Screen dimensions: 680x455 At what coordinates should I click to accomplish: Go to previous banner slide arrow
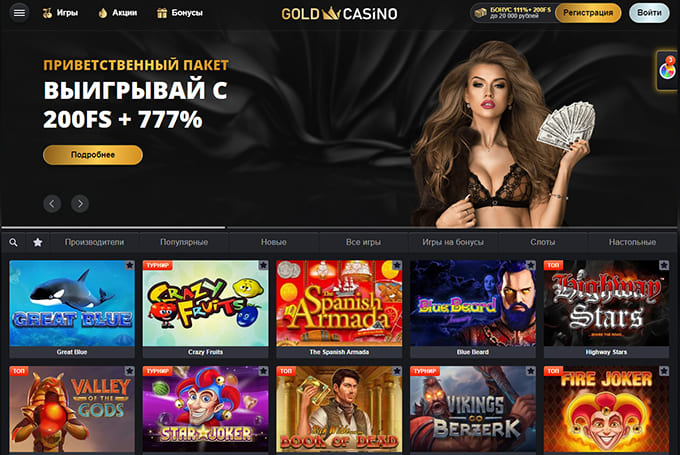click(x=52, y=204)
